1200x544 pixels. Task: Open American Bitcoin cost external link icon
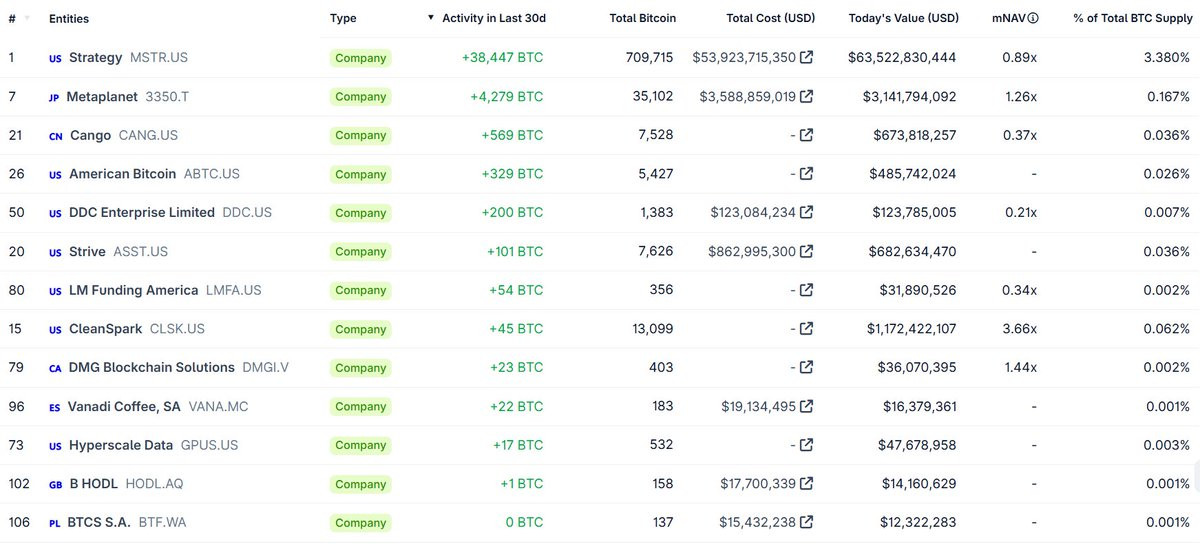pos(806,173)
